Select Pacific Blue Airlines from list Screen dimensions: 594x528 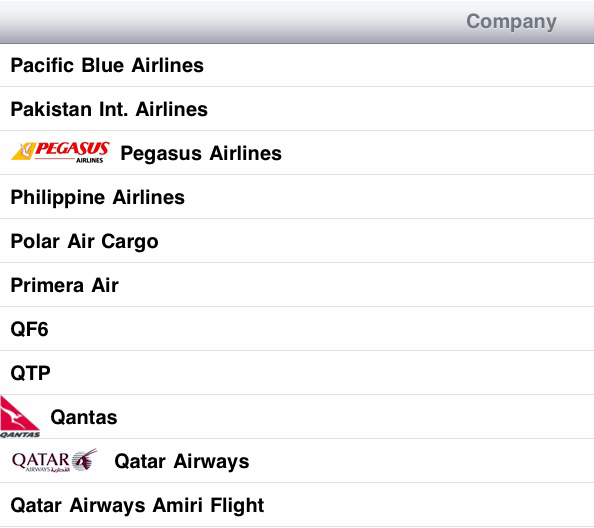[297, 65]
